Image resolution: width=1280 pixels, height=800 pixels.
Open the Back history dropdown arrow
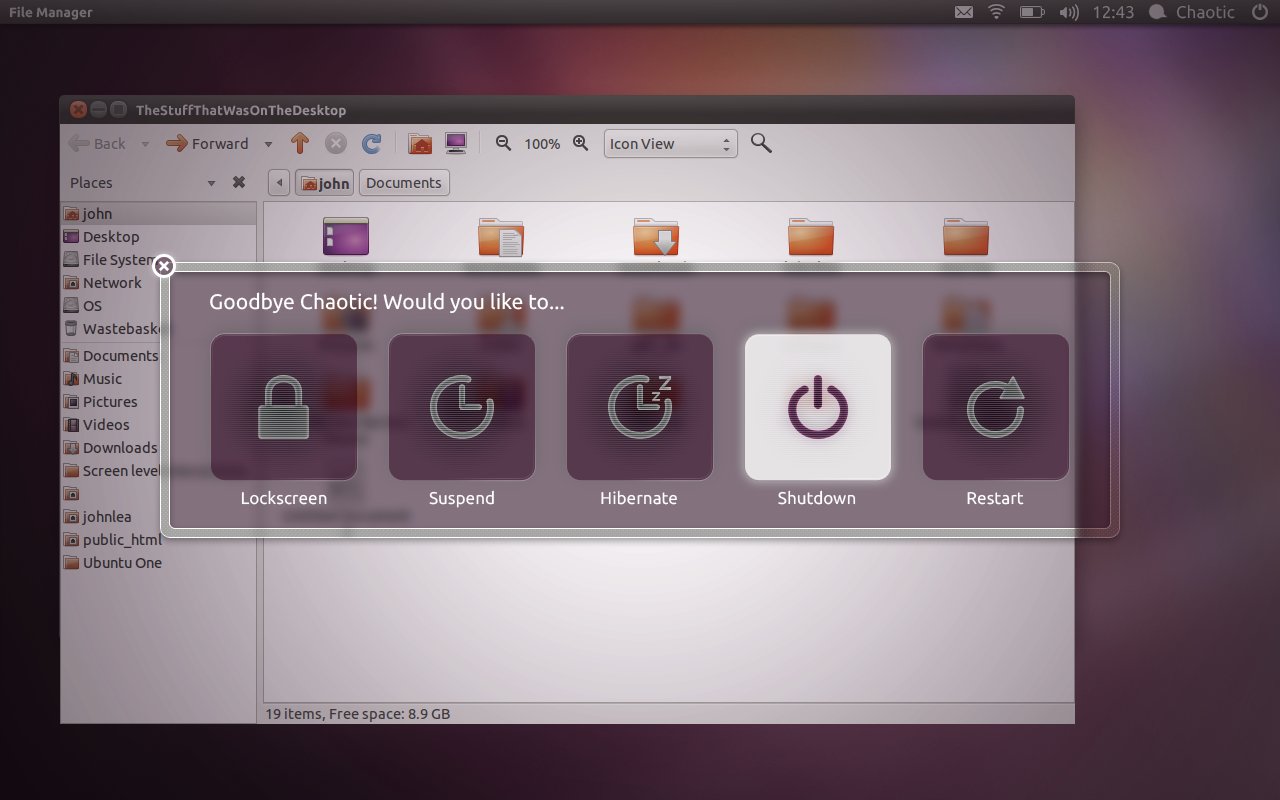145,145
